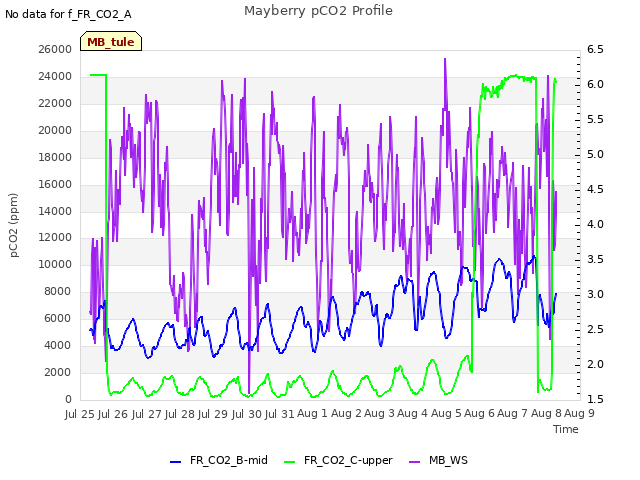Toggle the FR_CO2_B-mid legend entry
Screen dimensions: 640x480
219,460
